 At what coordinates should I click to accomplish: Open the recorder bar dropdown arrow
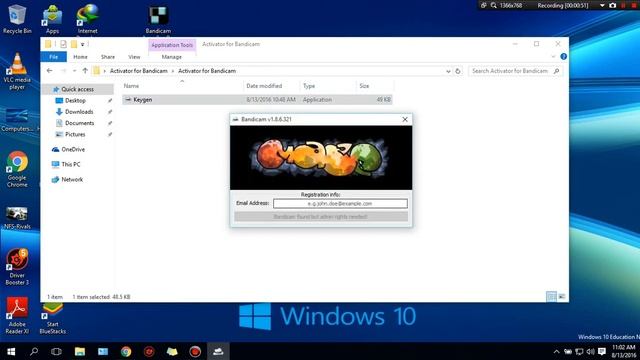(602, 6)
